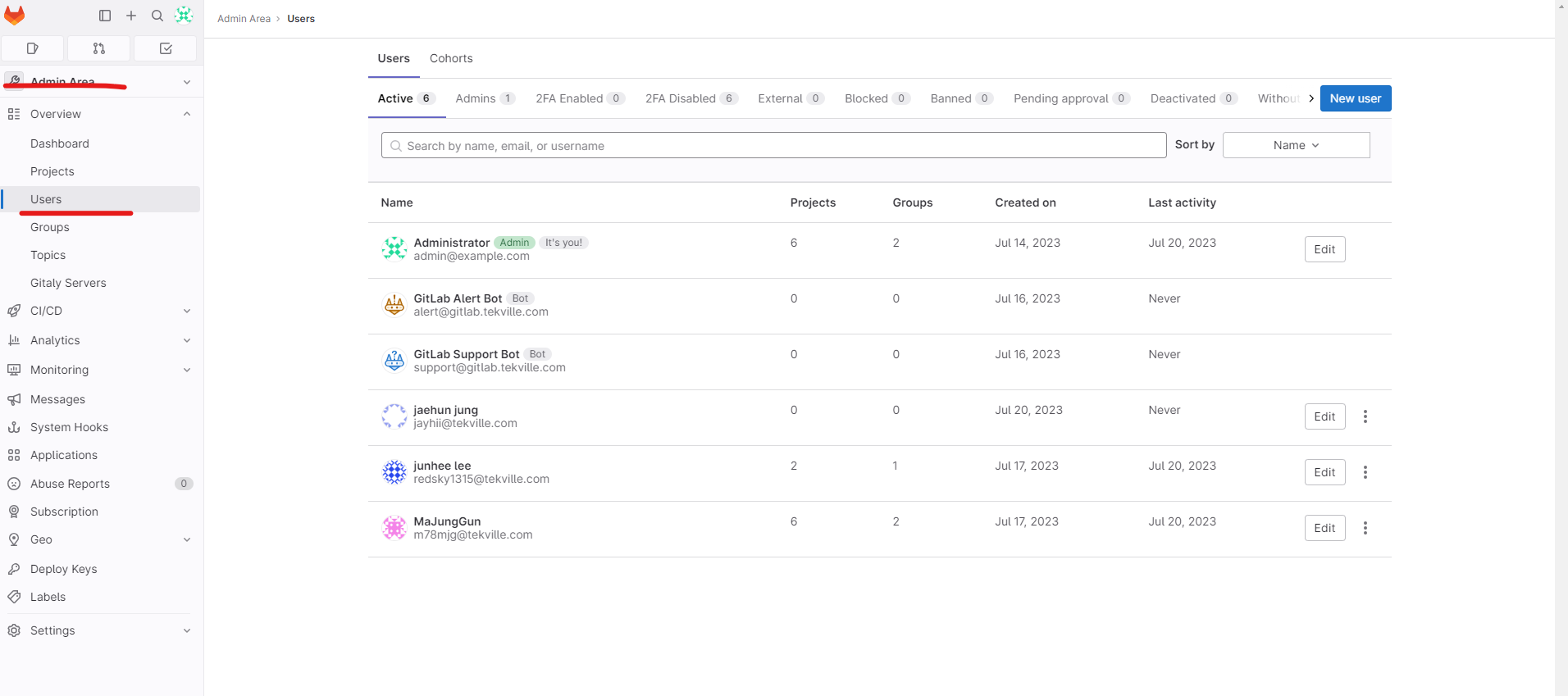Click the GitLab fox logo
This screenshot has width=1568, height=696.
15,16
